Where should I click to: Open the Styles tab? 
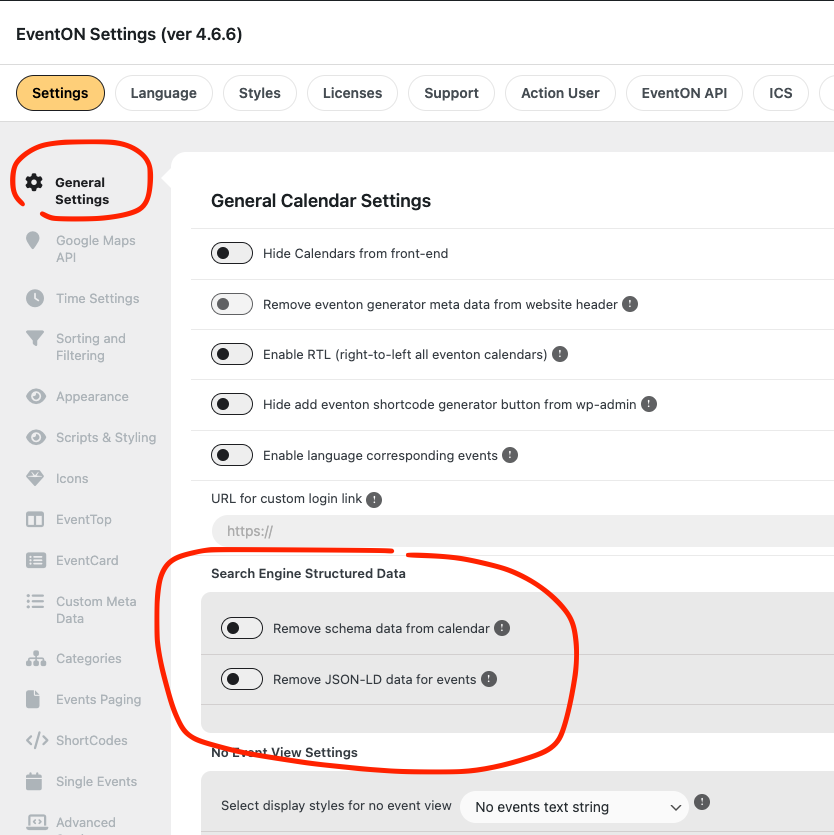[259, 93]
